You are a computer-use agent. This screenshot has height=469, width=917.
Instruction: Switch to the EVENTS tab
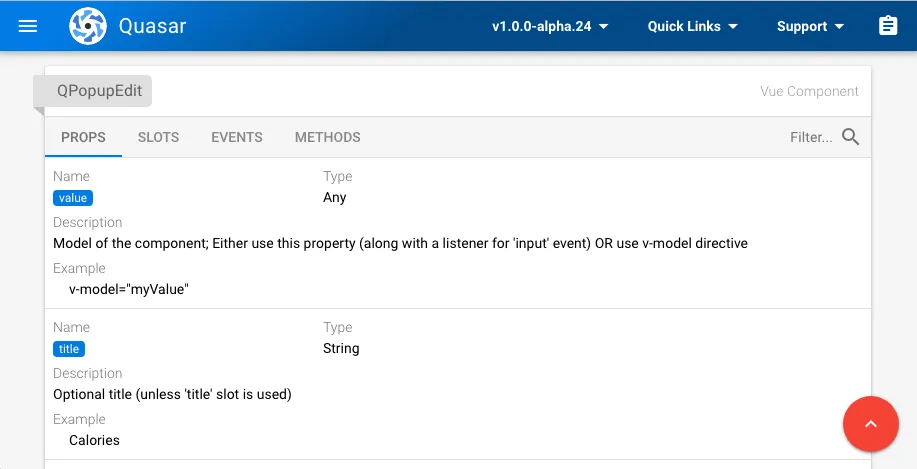[x=237, y=137]
